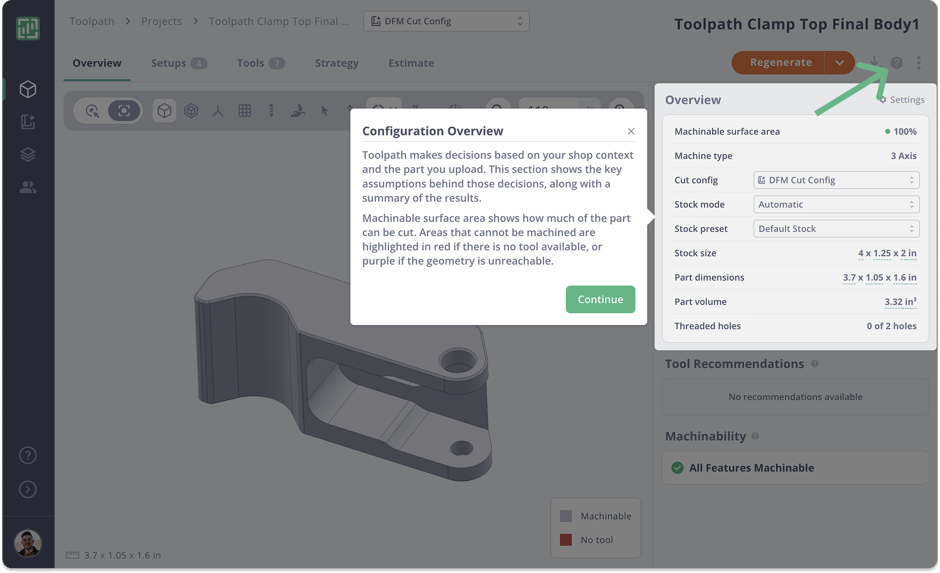The height and width of the screenshot is (573, 940).
Task: Click the layers stack icon in sidebar
Action: pos(28,154)
